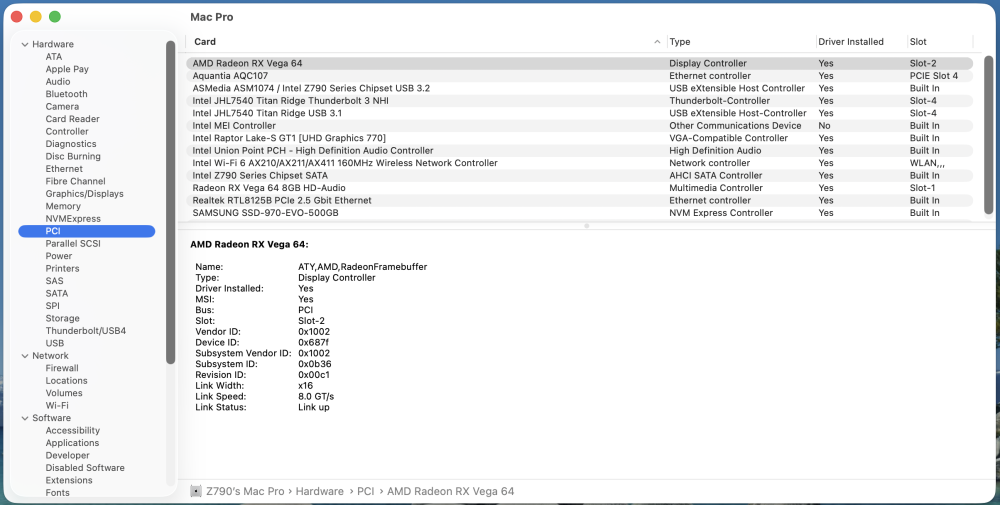Select Radeon RX Vega 64 8GB HD-Audio row
The image size is (1000, 505).
click(x=579, y=188)
